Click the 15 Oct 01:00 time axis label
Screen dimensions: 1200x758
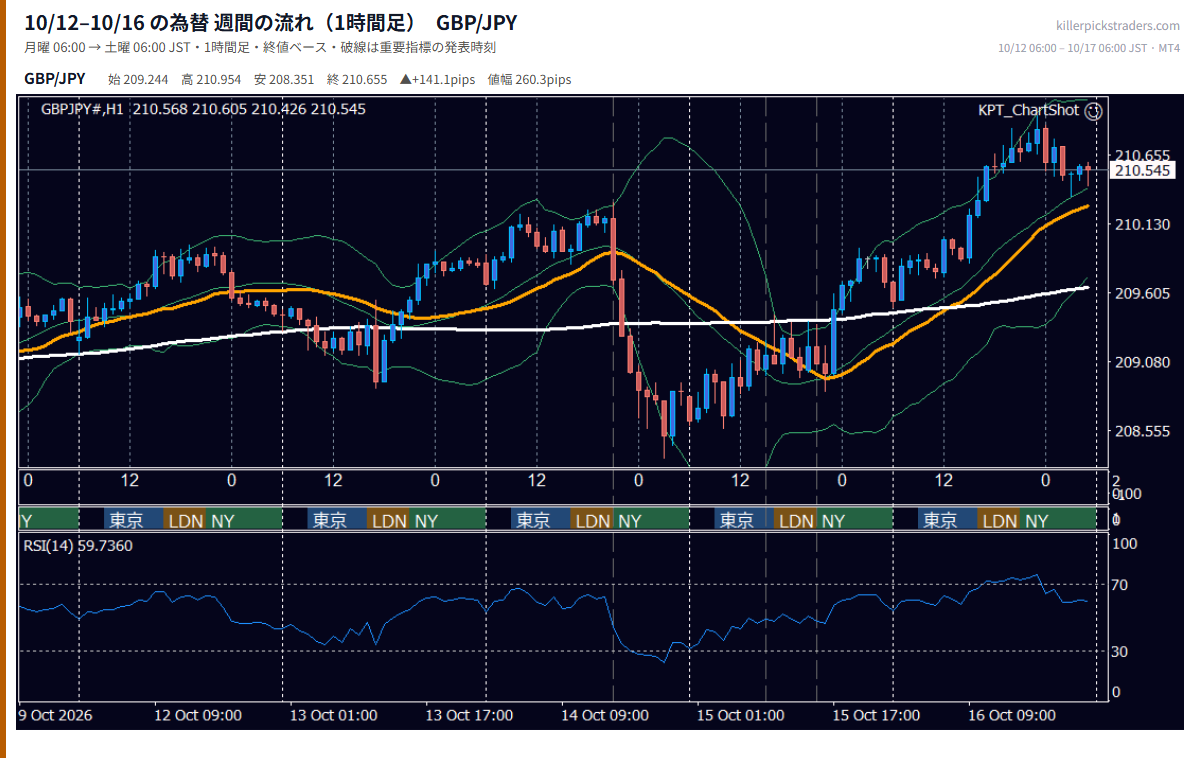(x=741, y=715)
